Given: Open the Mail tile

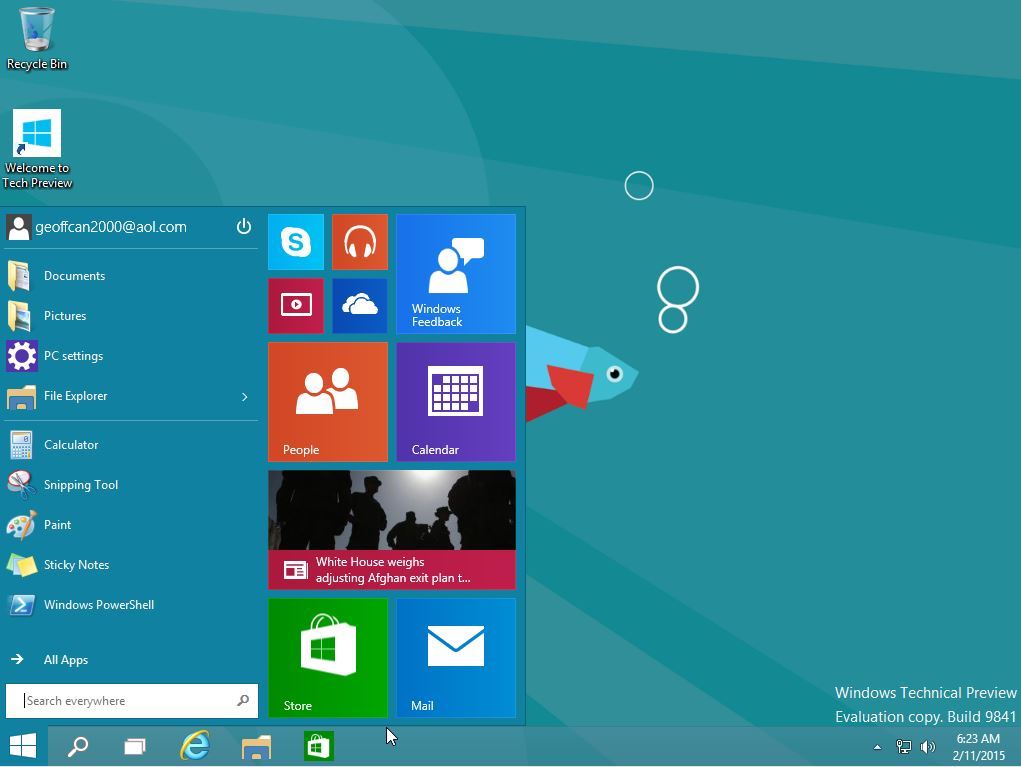Looking at the screenshot, I should coord(456,658).
